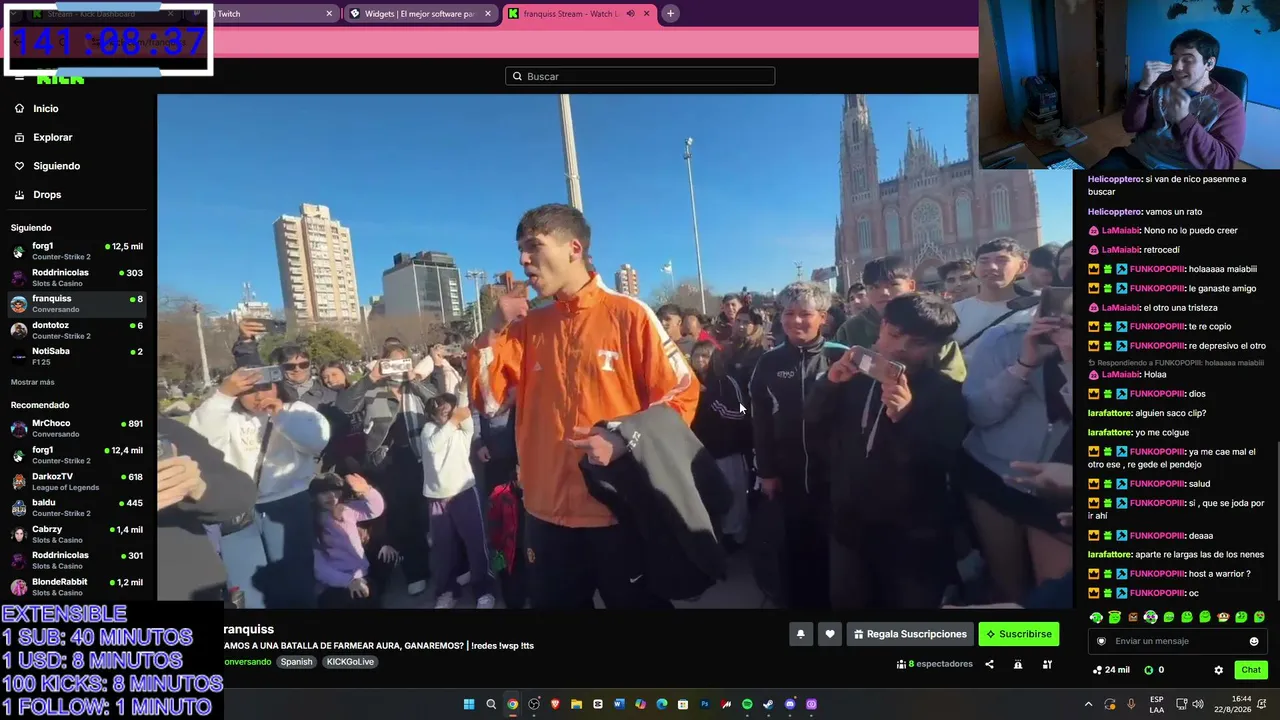Open Brave browser from the taskbar
This screenshot has height=720, width=1280.
[555, 704]
